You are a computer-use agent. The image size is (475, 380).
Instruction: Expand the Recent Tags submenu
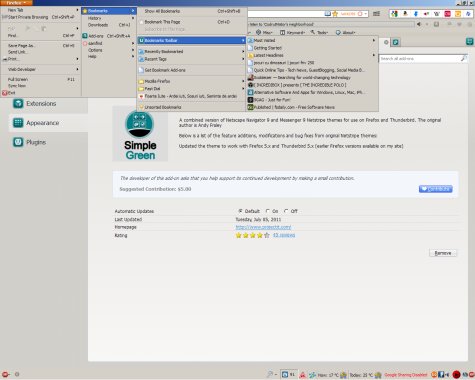tap(192, 59)
